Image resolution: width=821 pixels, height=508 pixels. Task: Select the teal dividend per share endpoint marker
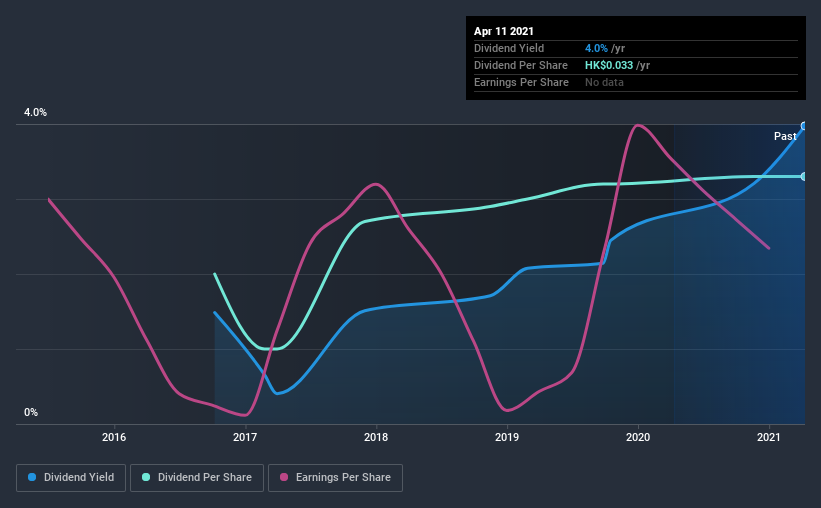[804, 176]
